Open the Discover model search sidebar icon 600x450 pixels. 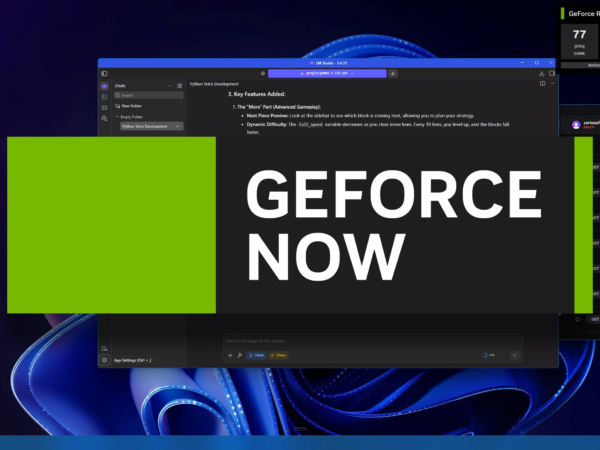tap(104, 119)
